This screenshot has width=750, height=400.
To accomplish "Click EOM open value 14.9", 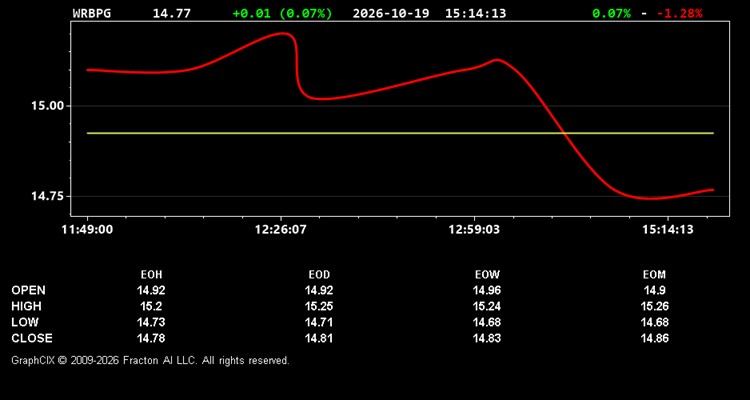I will tap(654, 290).
